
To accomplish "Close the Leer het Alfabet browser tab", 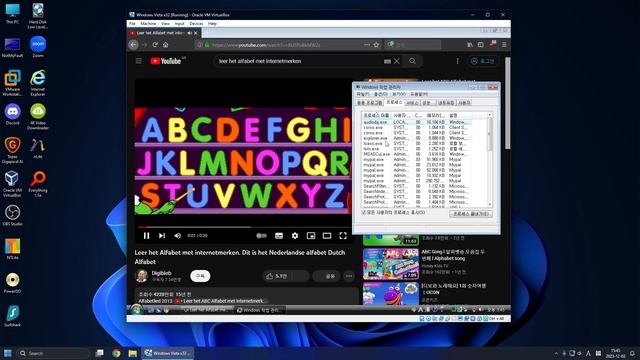I will [196, 33].
